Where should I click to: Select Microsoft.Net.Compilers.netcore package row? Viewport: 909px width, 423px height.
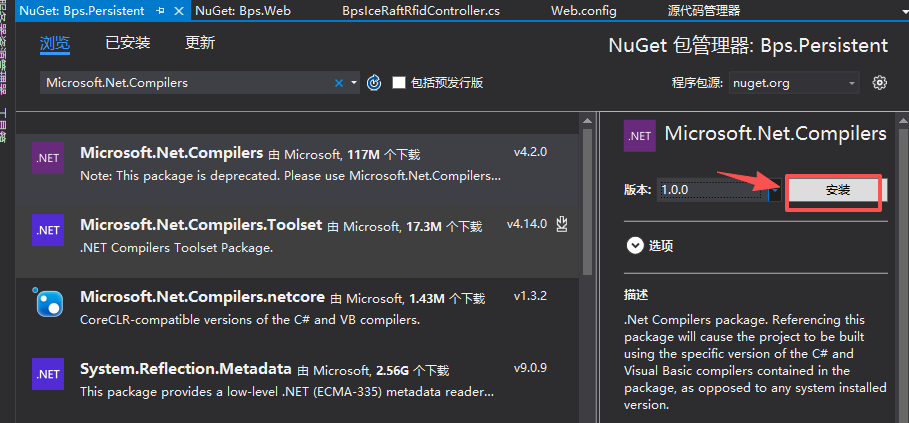[x=297, y=313]
